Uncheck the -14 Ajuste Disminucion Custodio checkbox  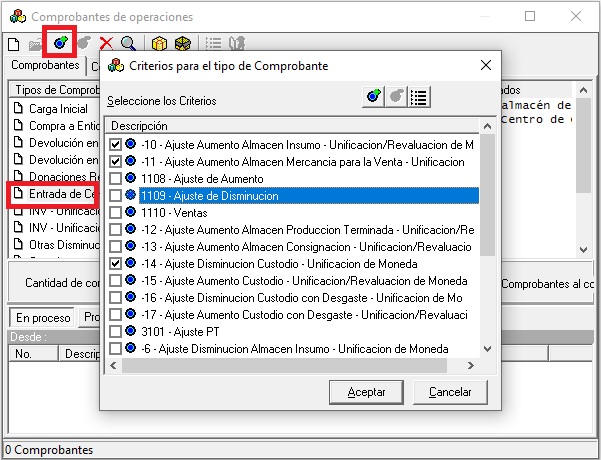click(x=115, y=263)
